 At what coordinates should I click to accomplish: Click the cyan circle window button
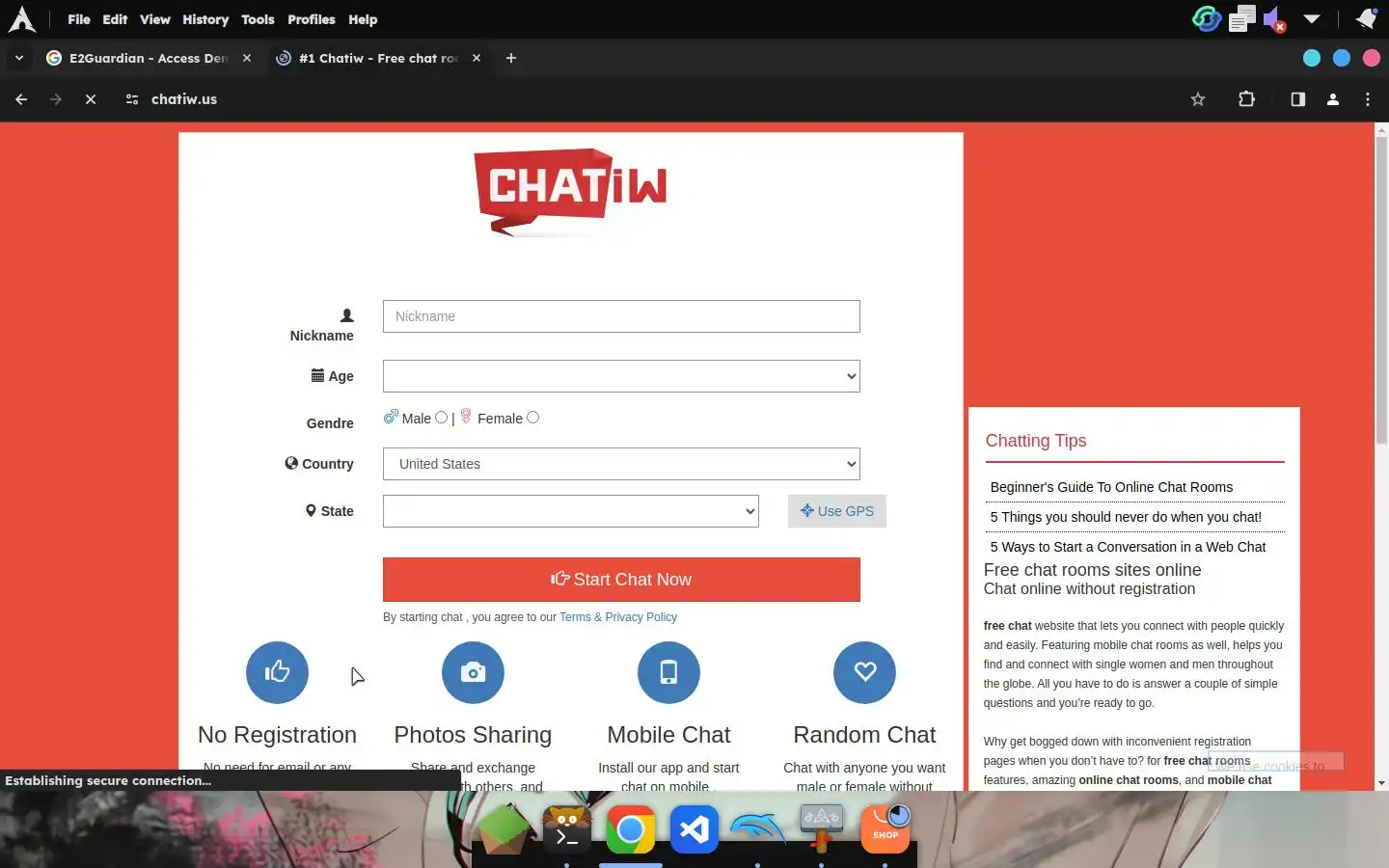point(1312,58)
